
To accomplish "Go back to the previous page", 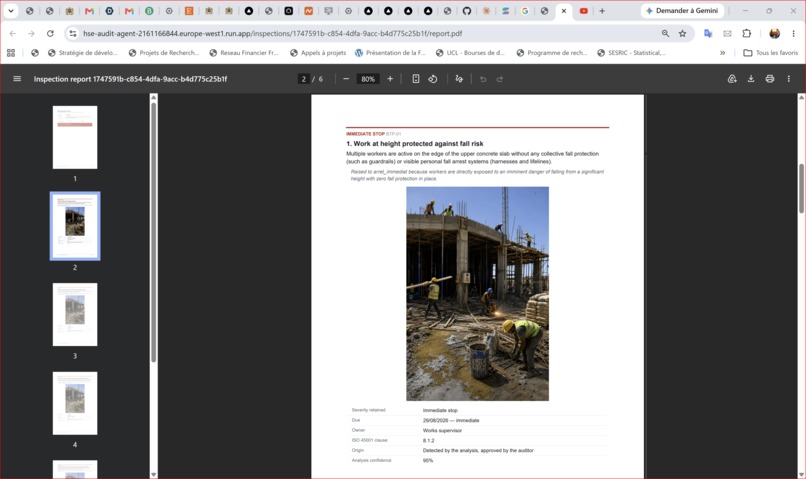I will pyautogui.click(x=13, y=33).
